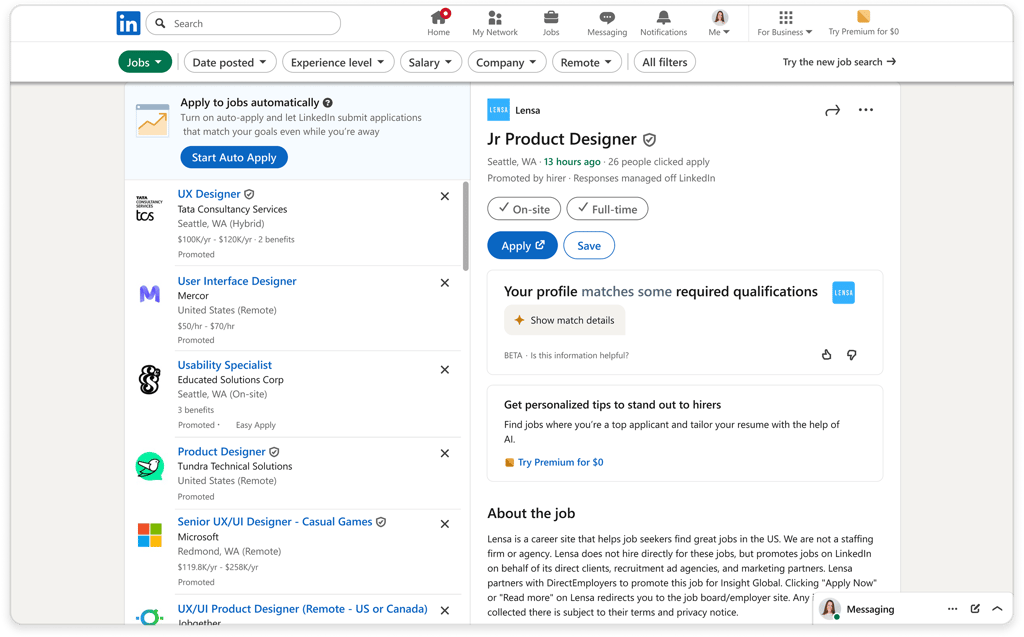Image resolution: width=1024 pixels, height=637 pixels.
Task: Click Tata Consultancy Services logo
Action: [x=149, y=208]
